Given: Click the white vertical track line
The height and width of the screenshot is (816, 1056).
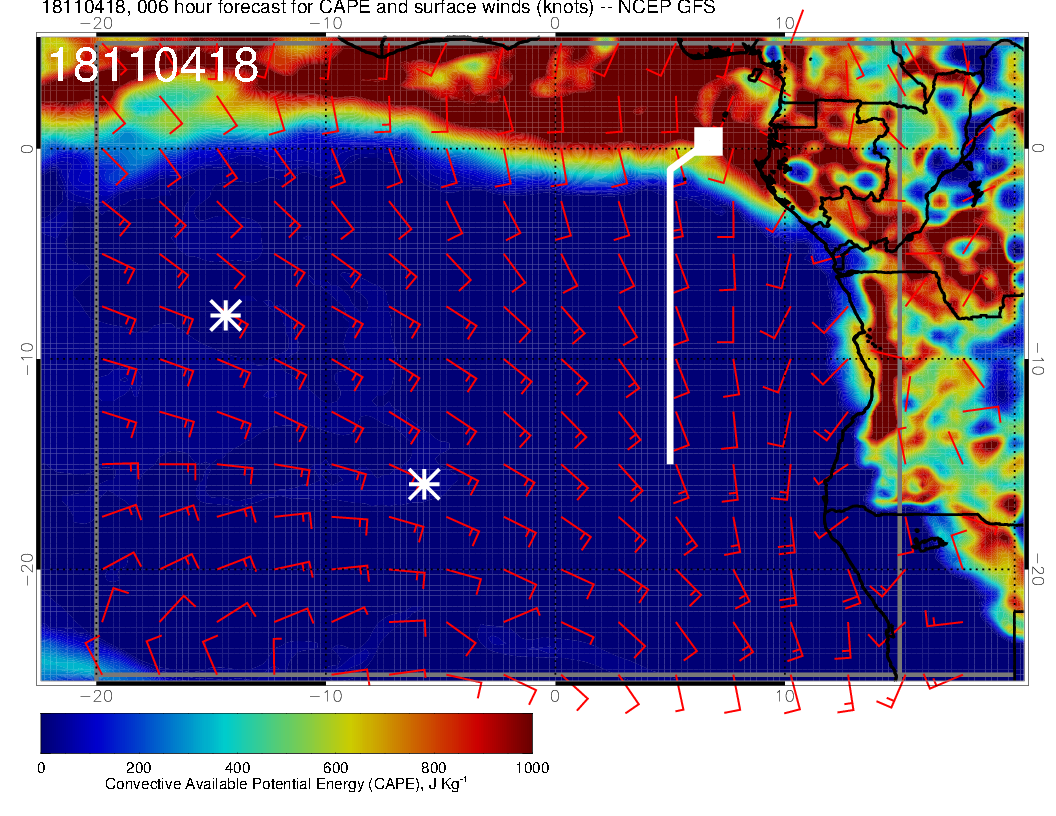Looking at the screenshot, I should click(x=670, y=316).
